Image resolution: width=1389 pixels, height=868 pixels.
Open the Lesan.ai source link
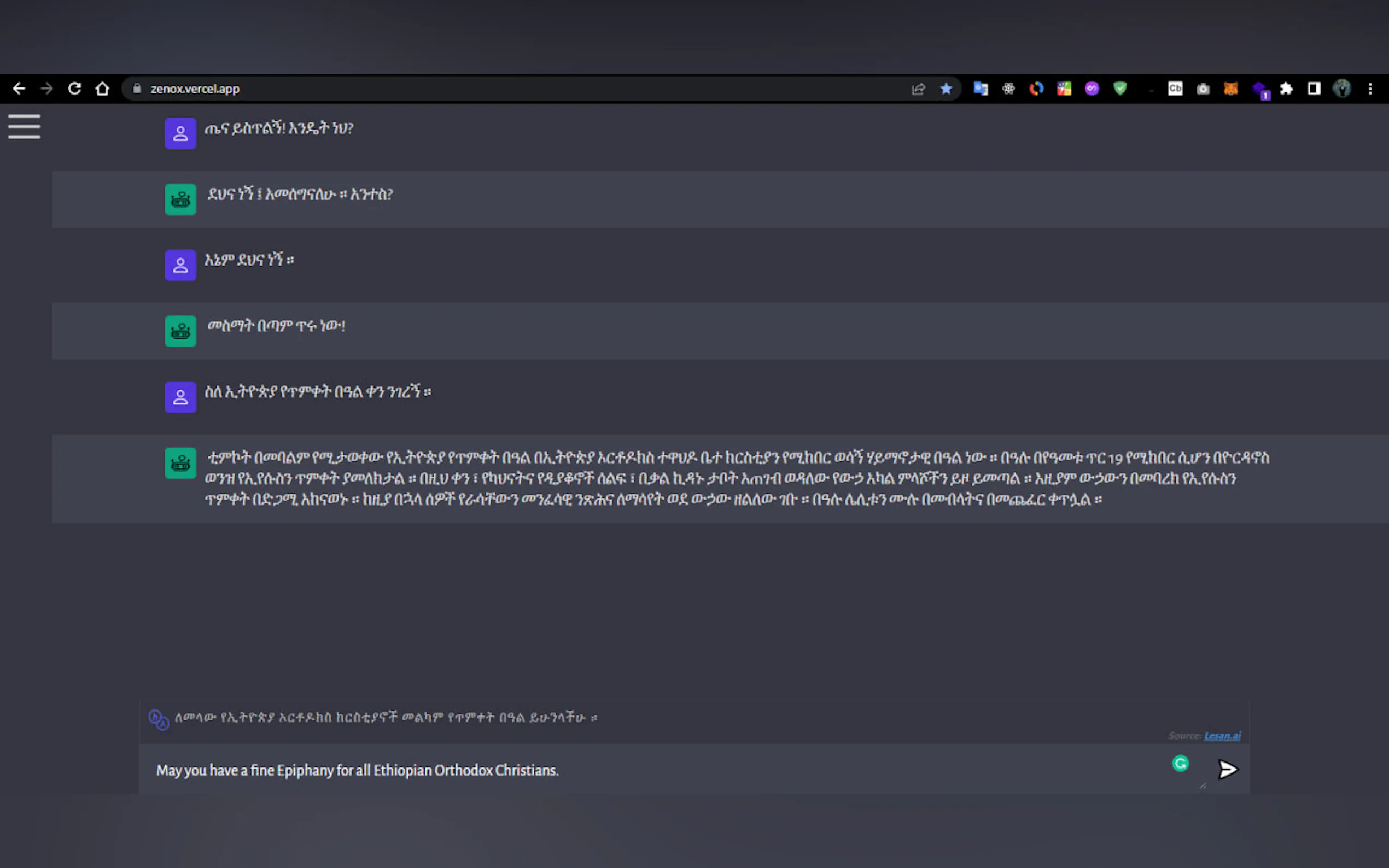(x=1222, y=736)
